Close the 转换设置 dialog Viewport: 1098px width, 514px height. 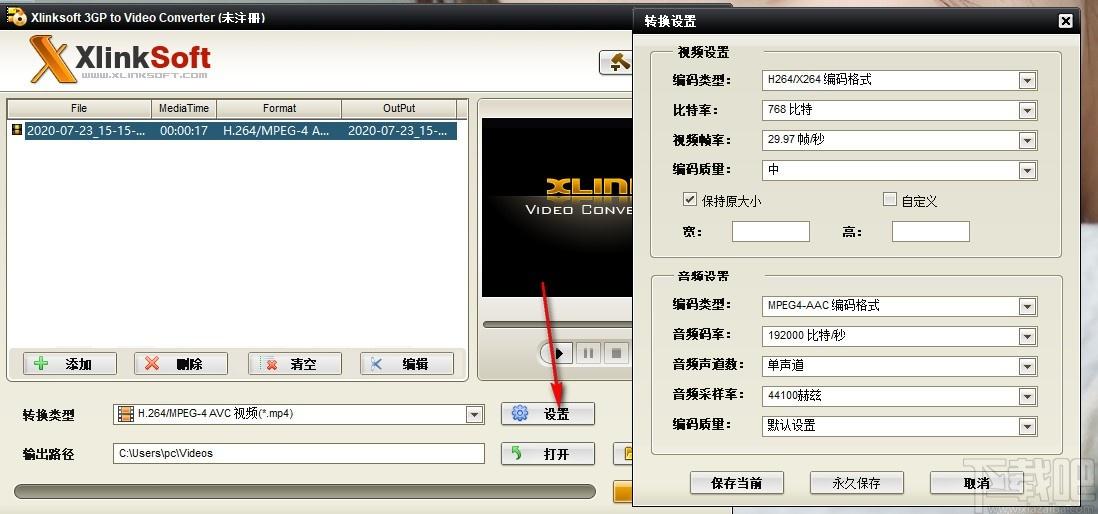click(1065, 22)
